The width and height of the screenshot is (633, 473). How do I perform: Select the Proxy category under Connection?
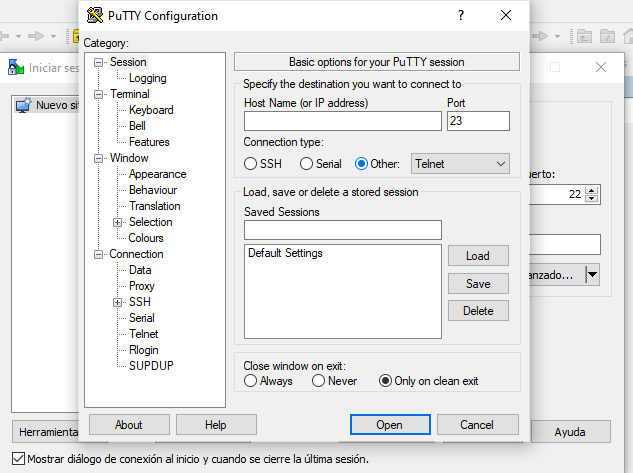point(142,286)
